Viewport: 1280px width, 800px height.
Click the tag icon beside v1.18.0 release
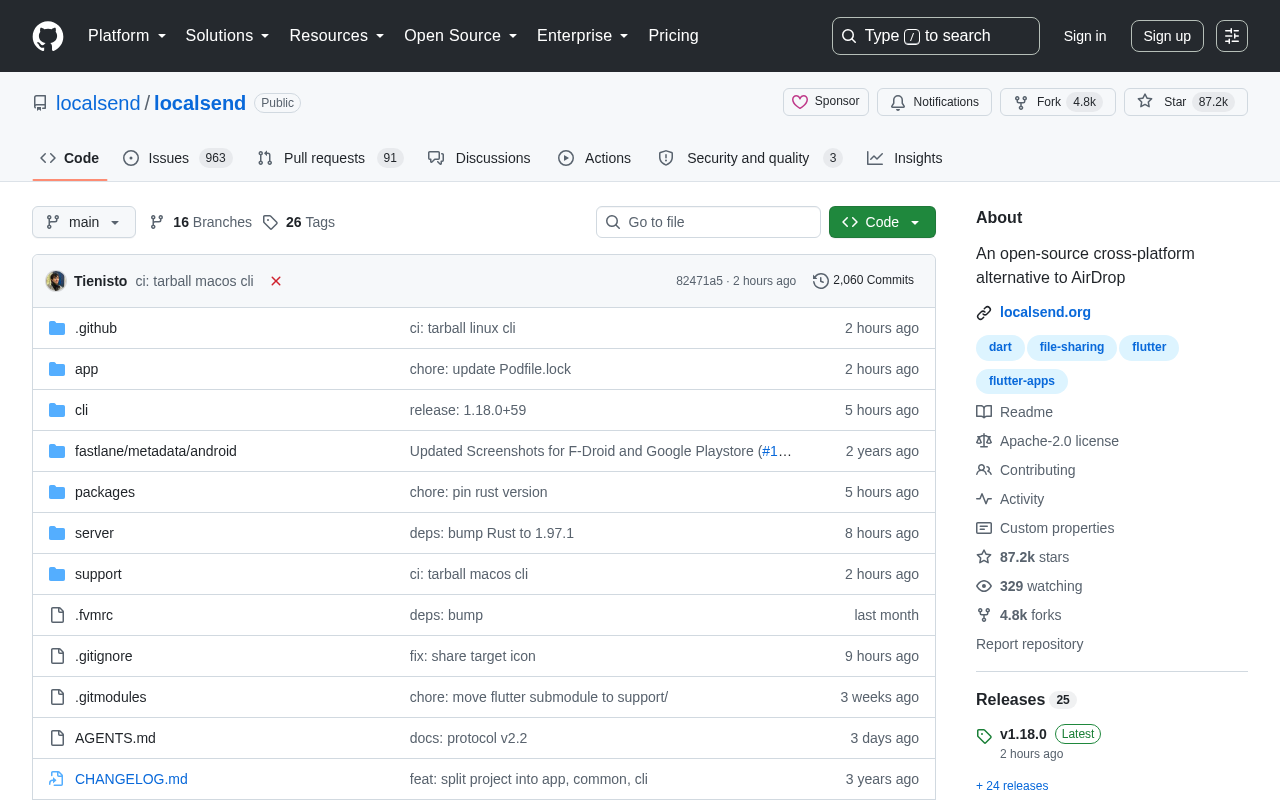click(984, 736)
